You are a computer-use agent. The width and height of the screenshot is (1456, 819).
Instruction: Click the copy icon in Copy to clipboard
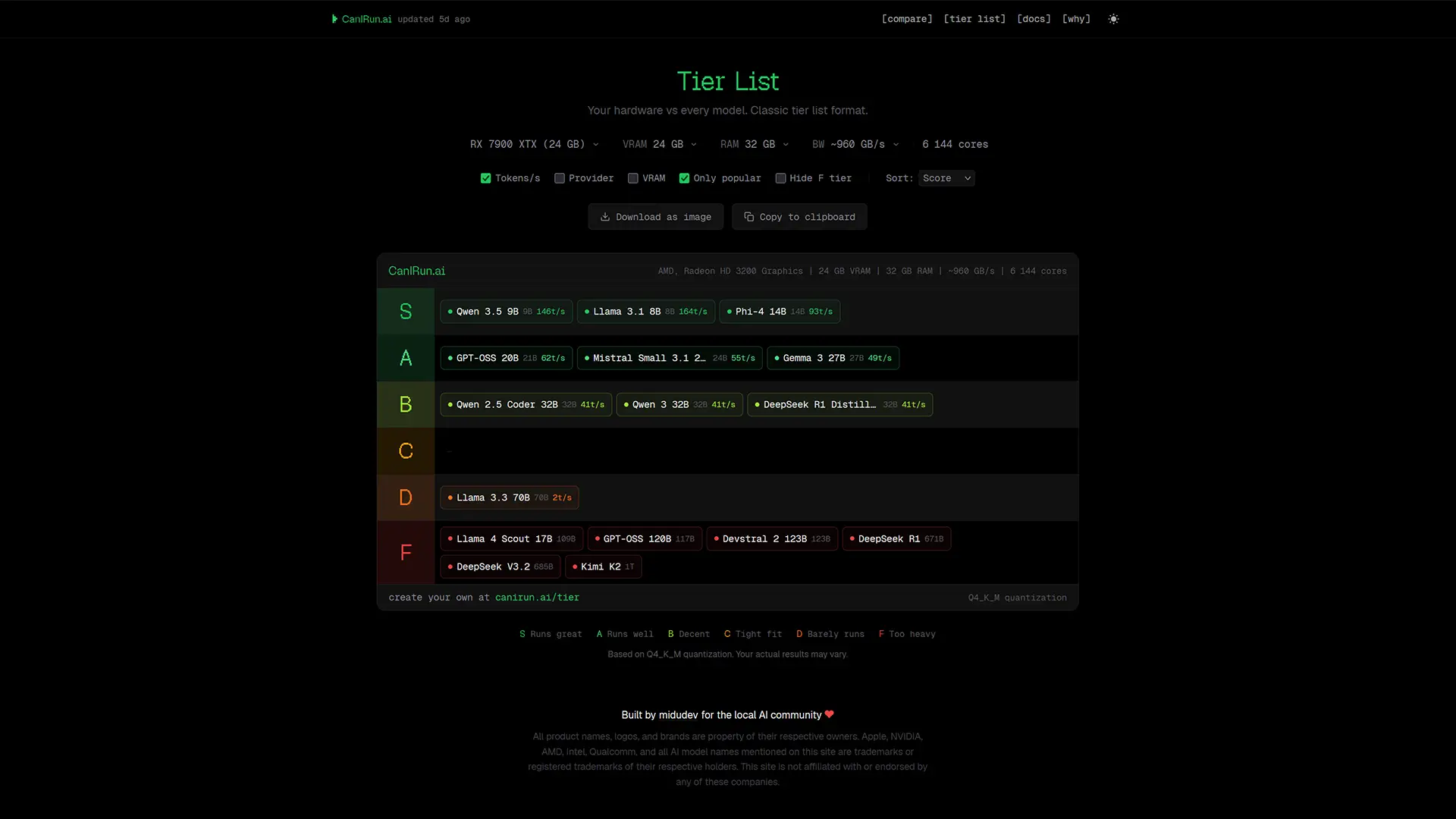(748, 217)
